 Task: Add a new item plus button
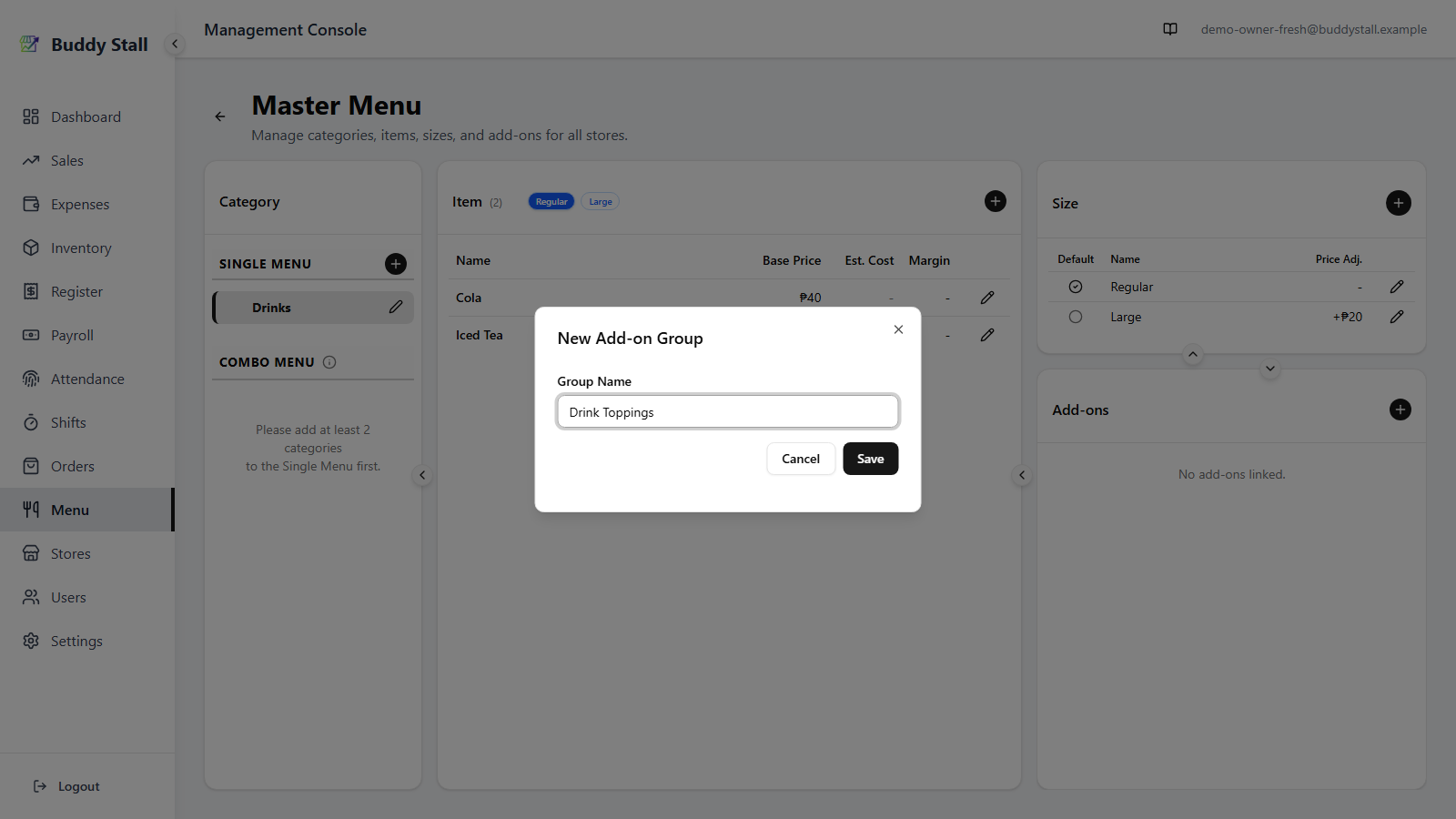click(x=996, y=201)
